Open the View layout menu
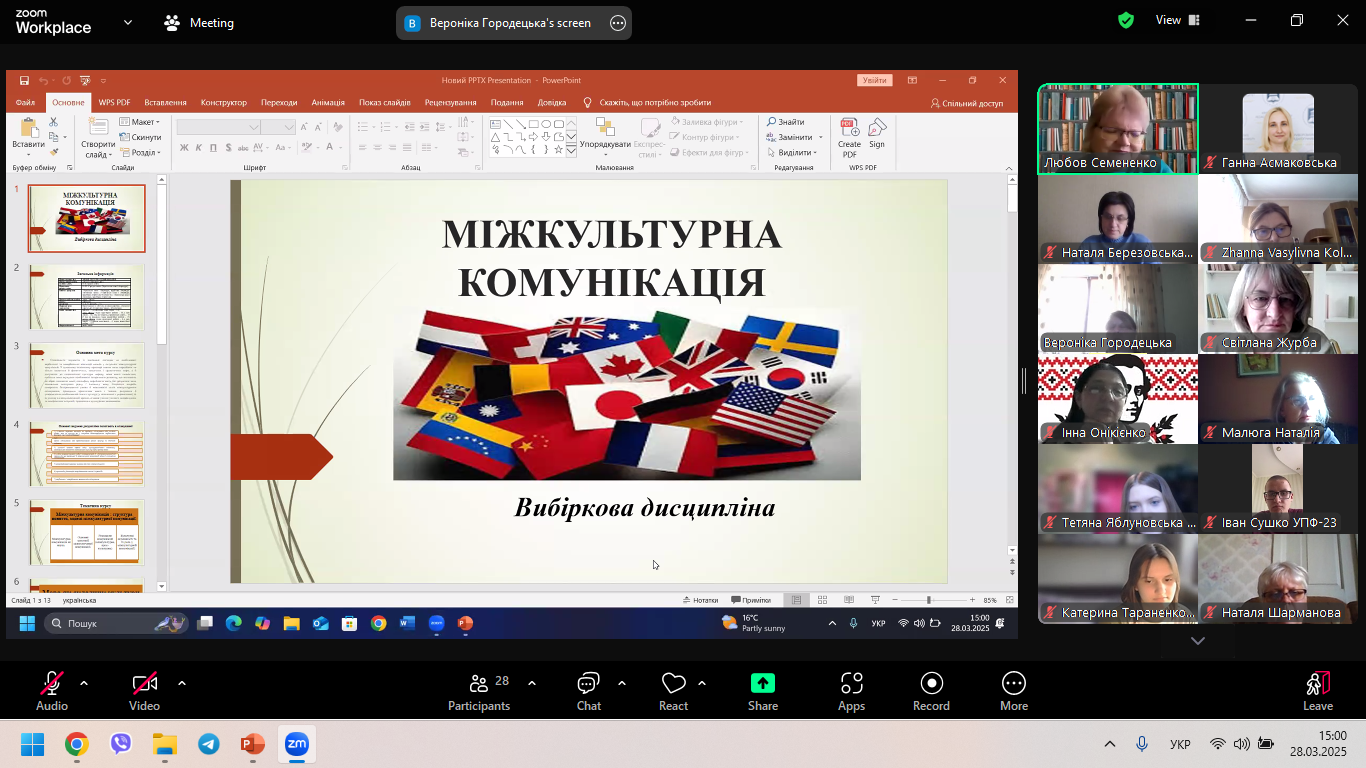 (x=1178, y=20)
